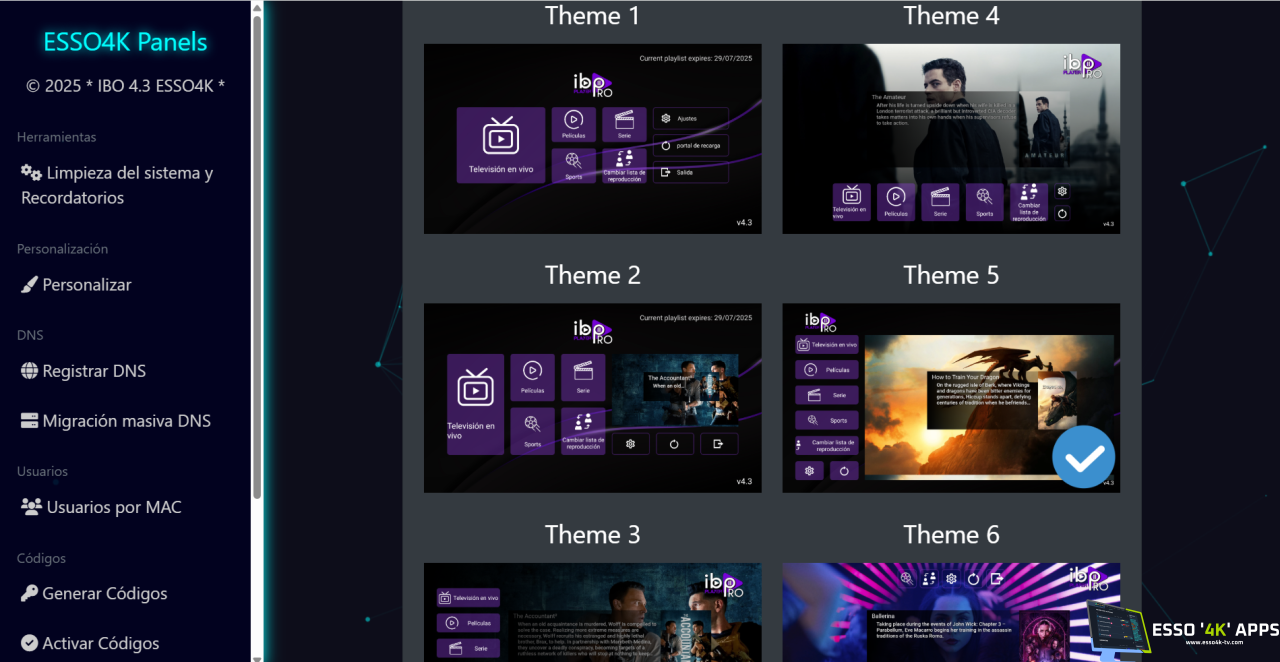Click the sidebar vertical scrollbar

pos(257,250)
